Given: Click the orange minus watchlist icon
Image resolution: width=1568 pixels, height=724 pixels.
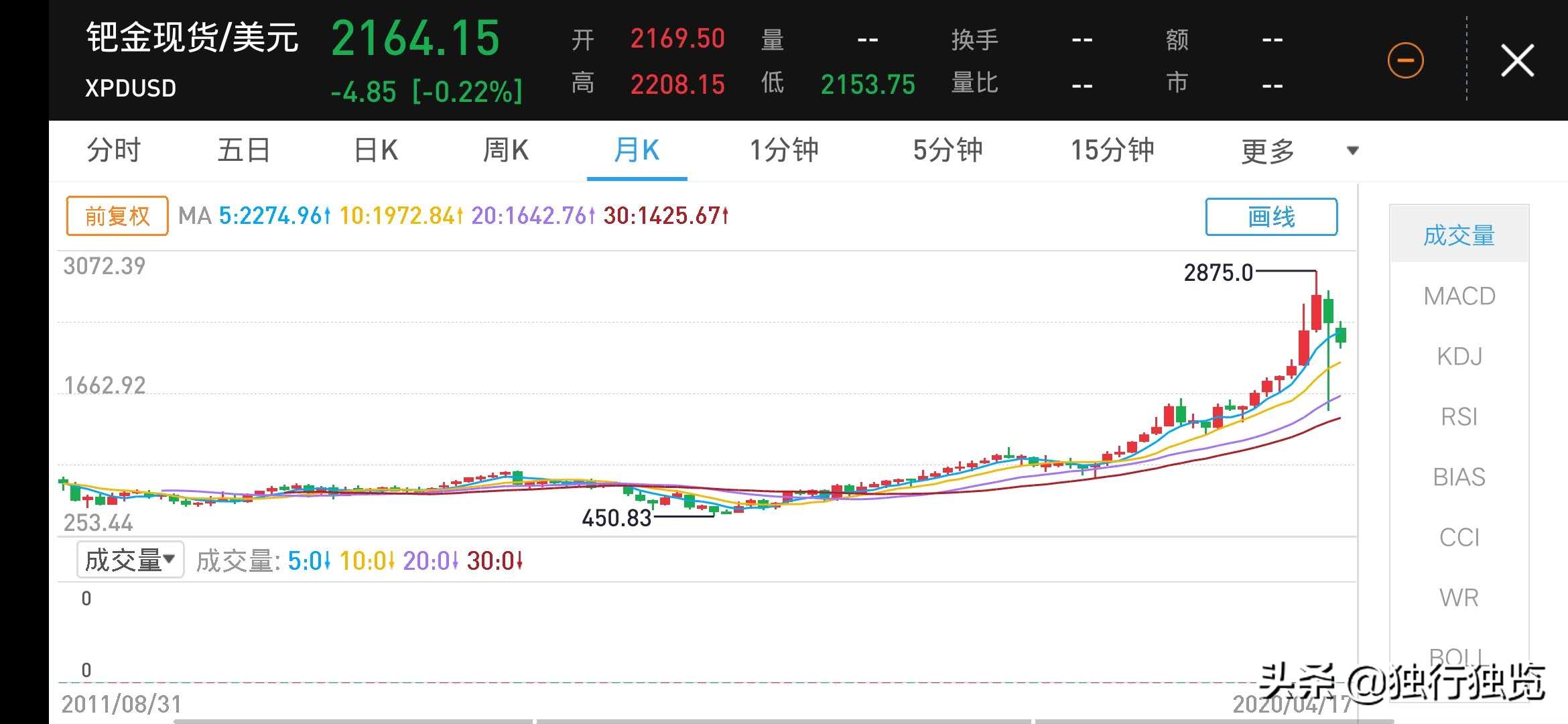Looking at the screenshot, I should click(x=1406, y=59).
